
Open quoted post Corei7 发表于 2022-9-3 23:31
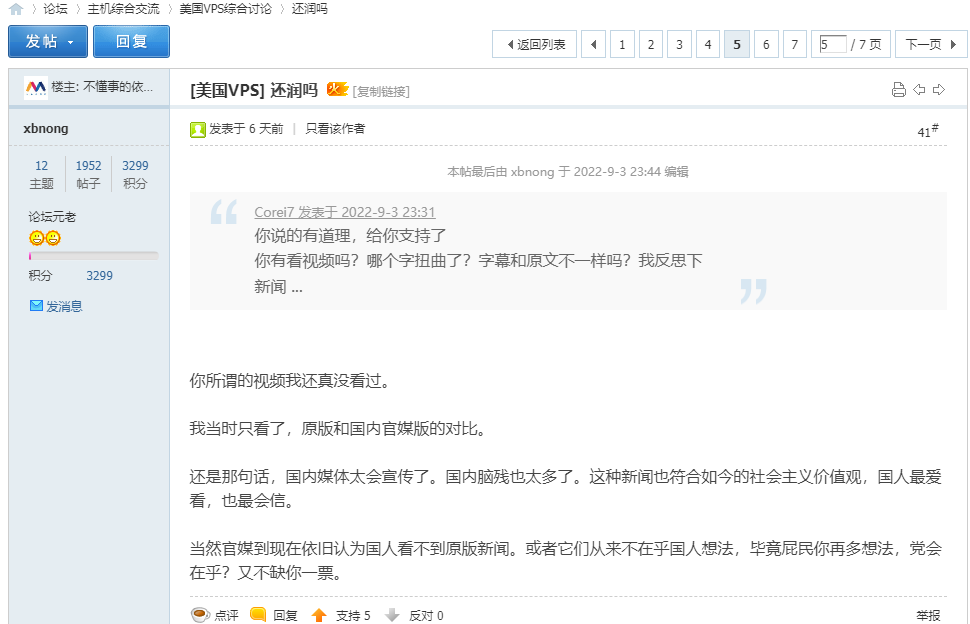tap(345, 212)
